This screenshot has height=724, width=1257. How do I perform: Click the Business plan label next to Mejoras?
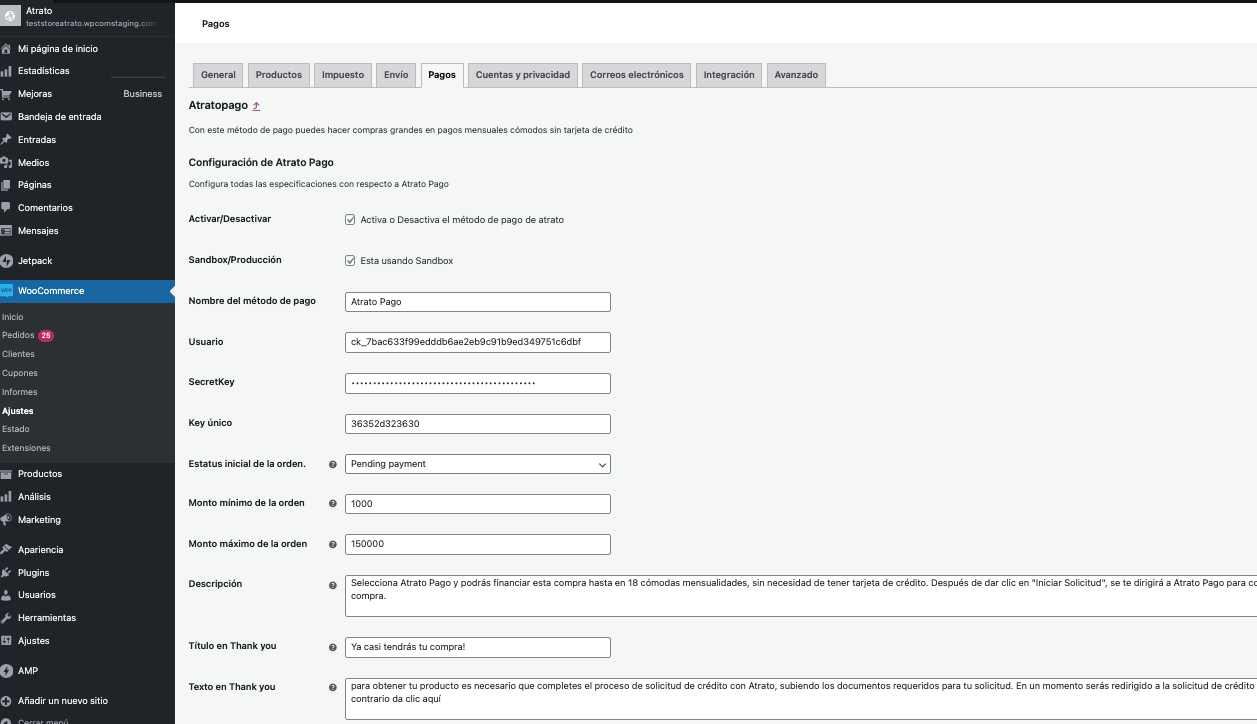click(x=143, y=94)
